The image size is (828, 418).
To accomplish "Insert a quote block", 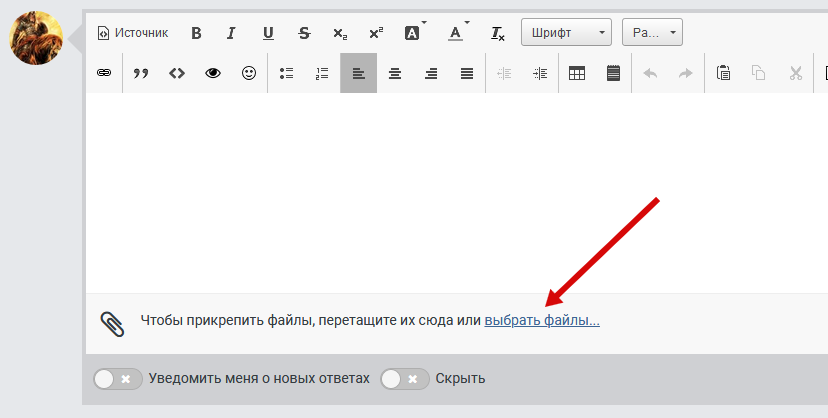I will coord(141,73).
